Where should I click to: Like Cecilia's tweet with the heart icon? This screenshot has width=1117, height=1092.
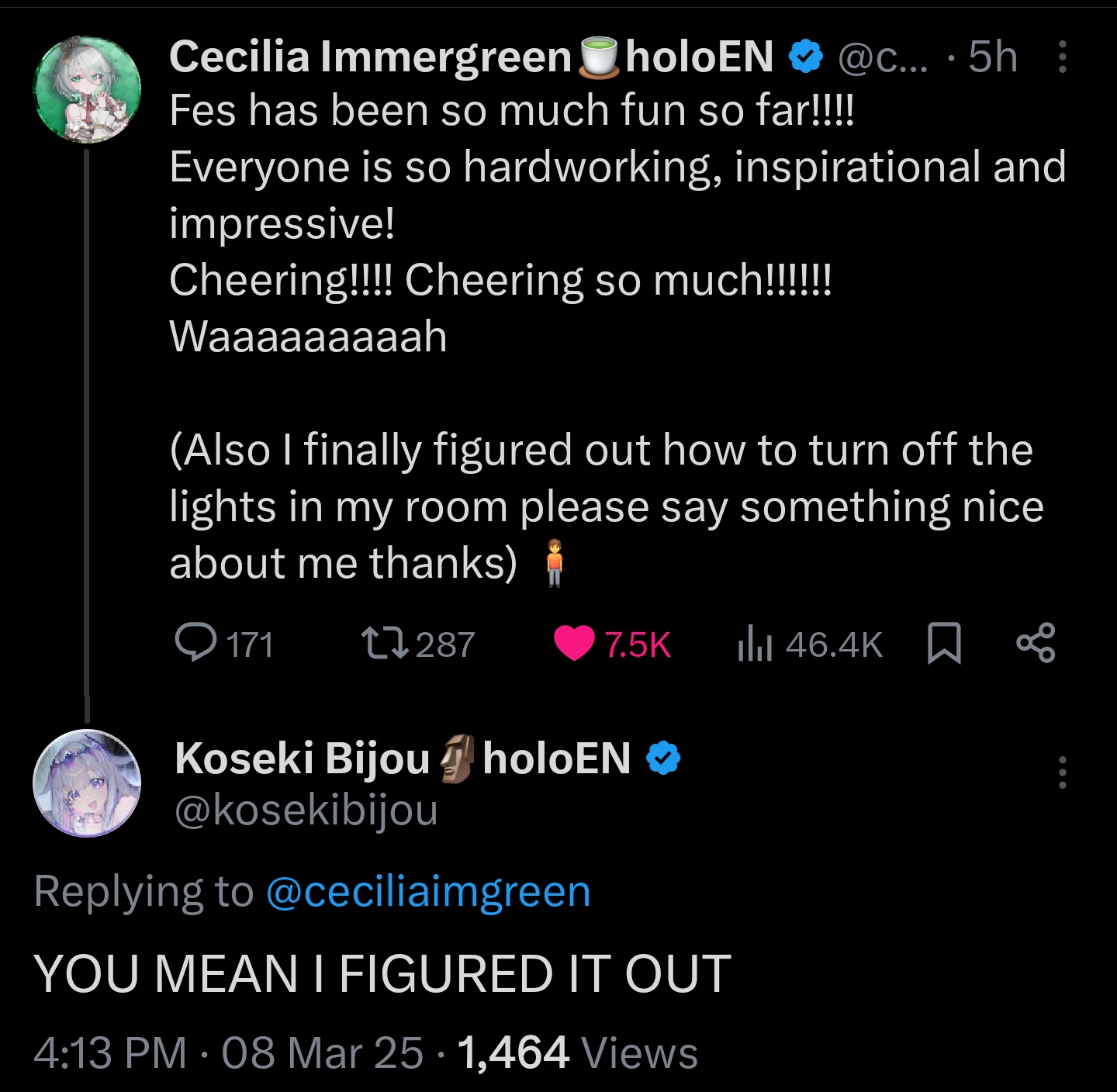click(574, 644)
